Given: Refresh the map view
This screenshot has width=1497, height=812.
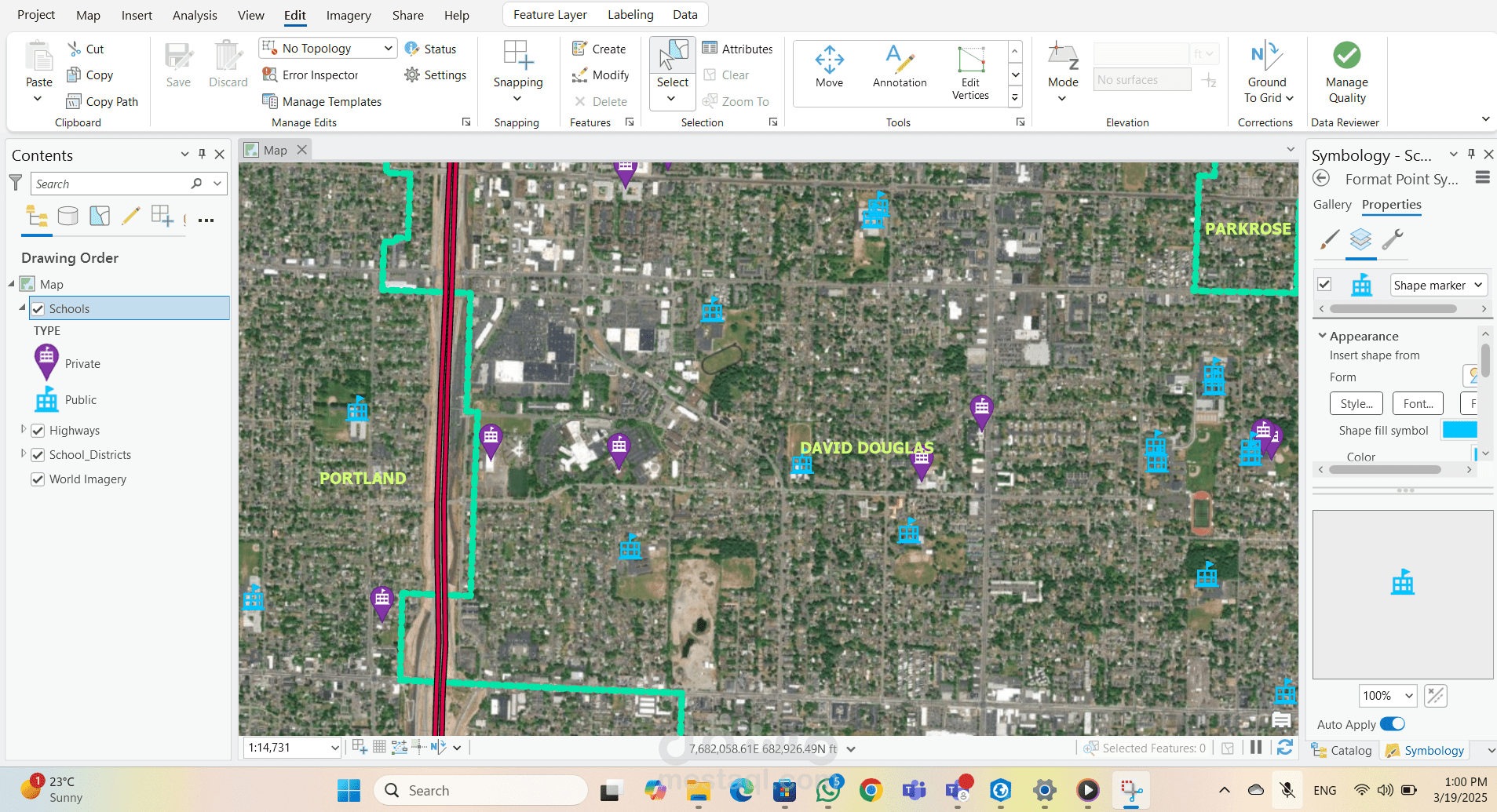Looking at the screenshot, I should pyautogui.click(x=1285, y=748).
